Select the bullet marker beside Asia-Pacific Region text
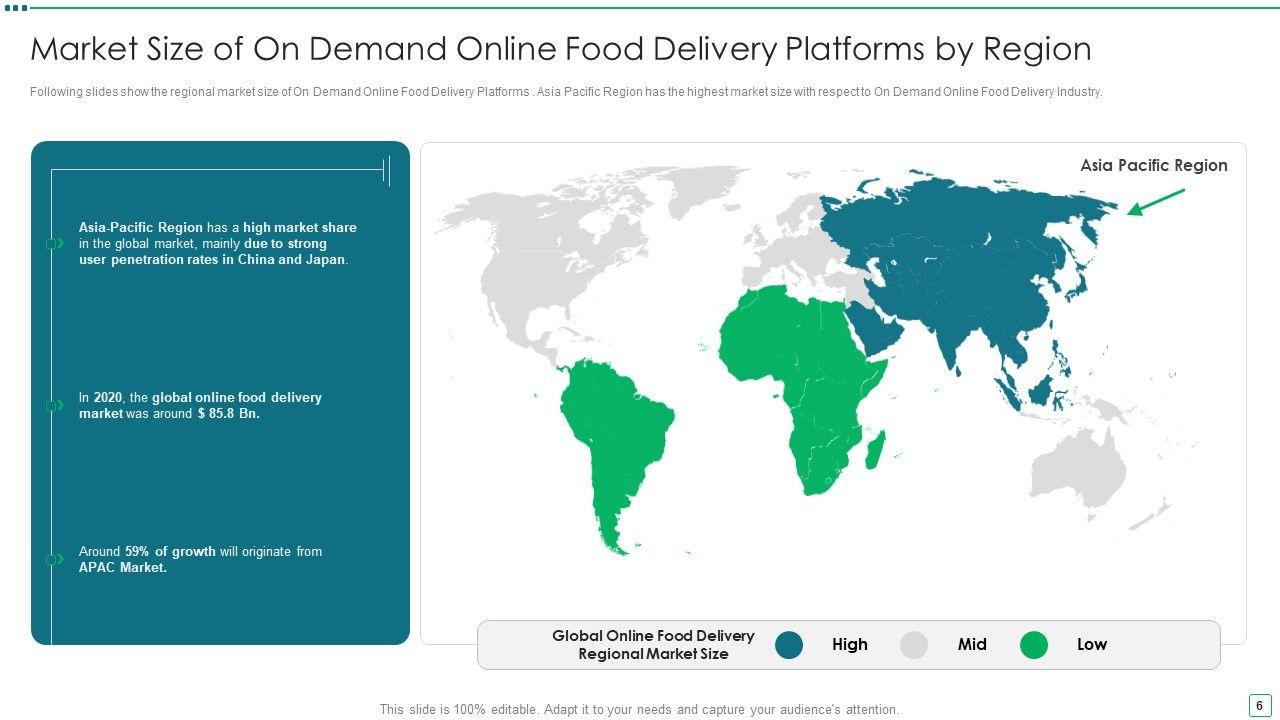The width and height of the screenshot is (1280, 720). 55,243
